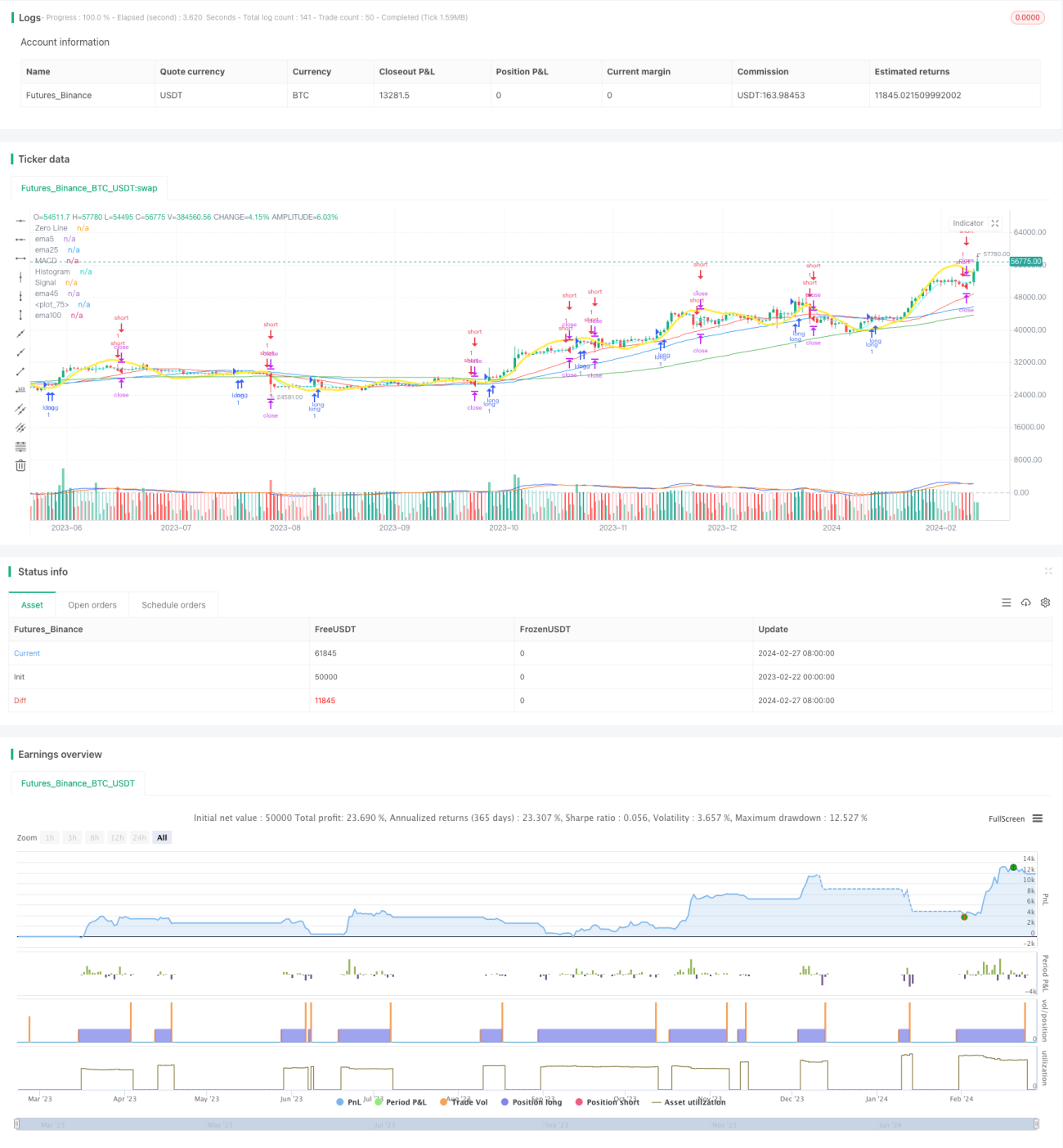
Task: Click the fullscreen expand icon beside Indicator
Action: pos(995,223)
